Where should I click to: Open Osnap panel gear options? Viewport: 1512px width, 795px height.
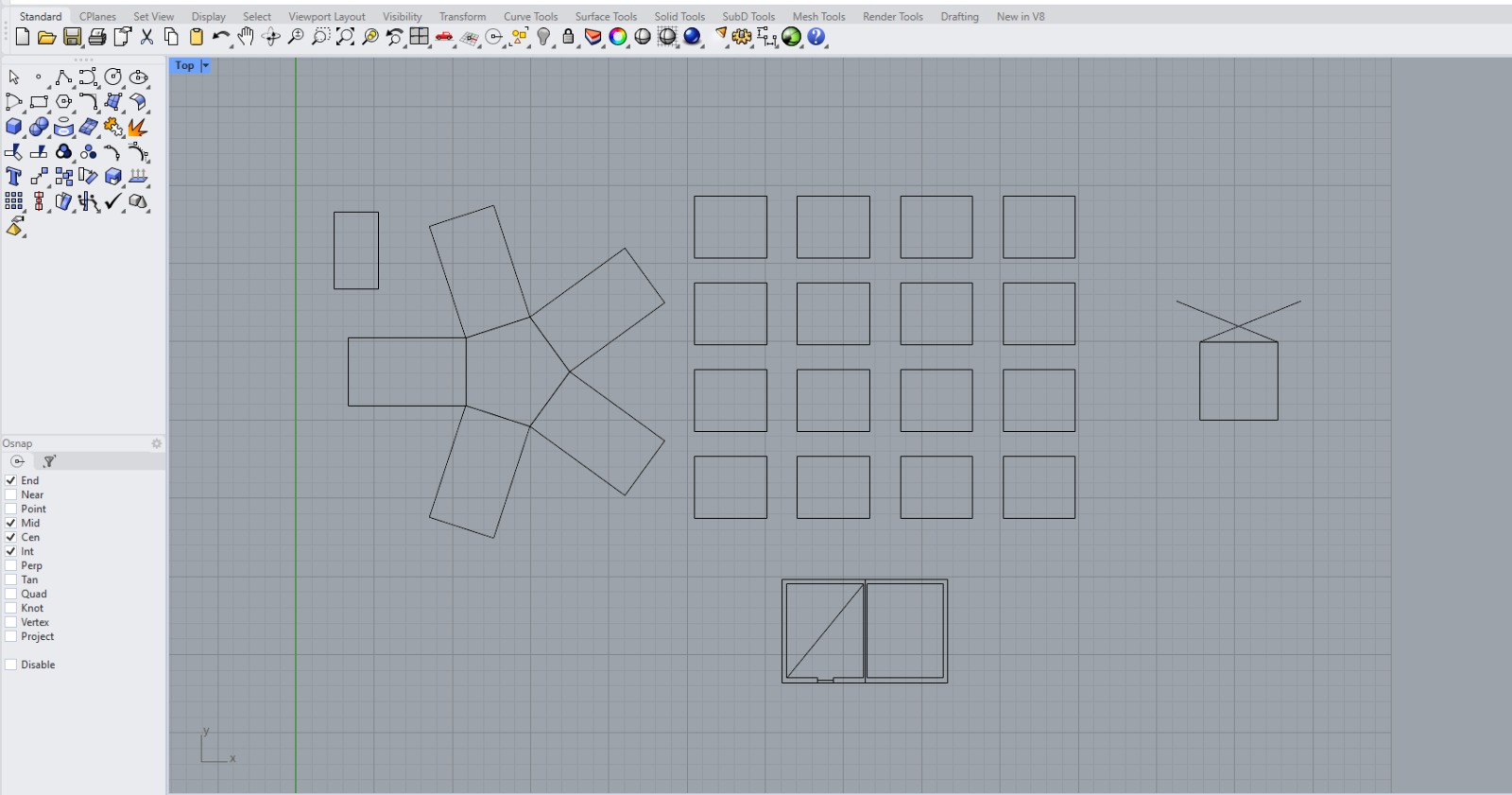(157, 443)
